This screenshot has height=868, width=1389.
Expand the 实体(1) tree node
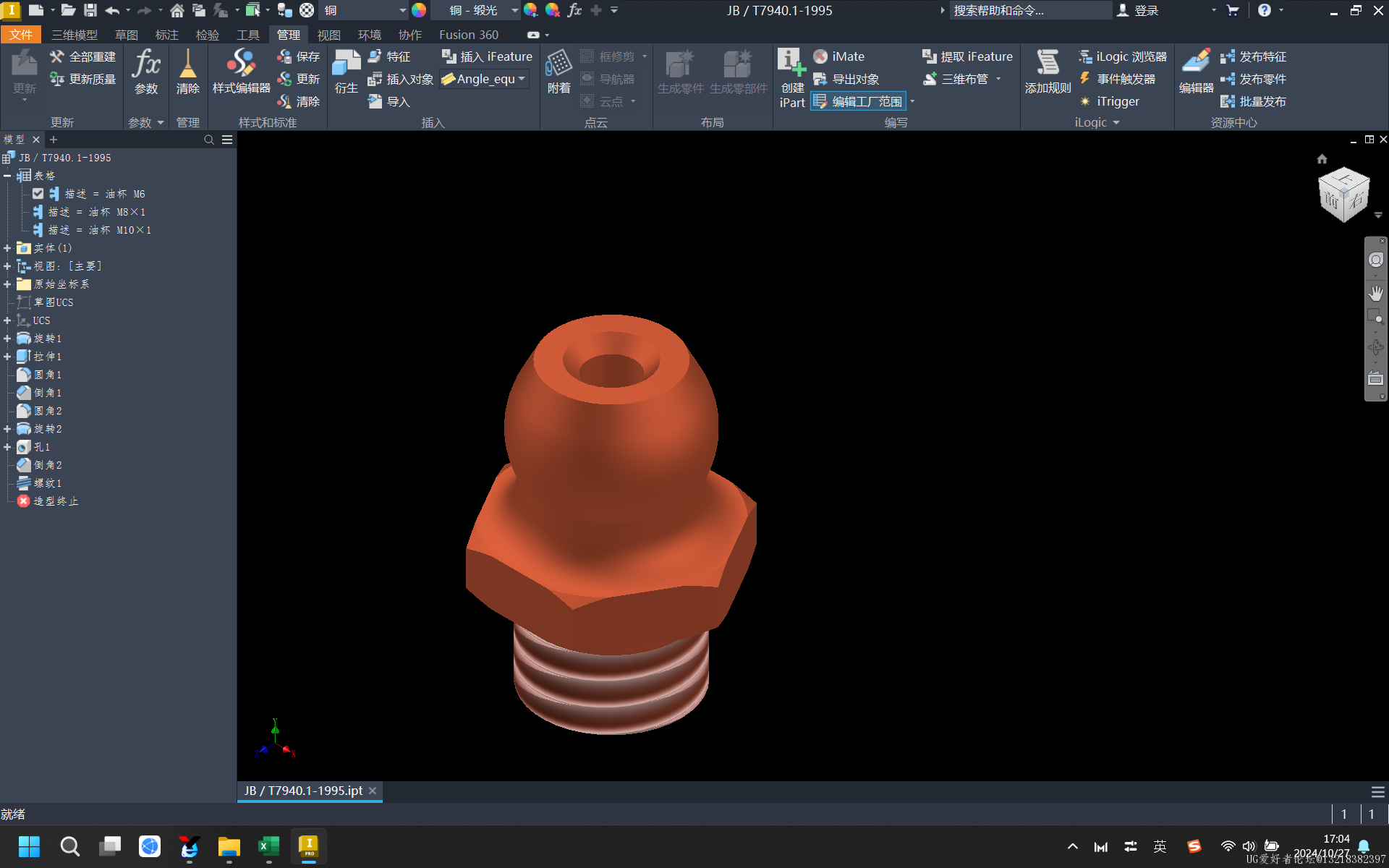(x=8, y=248)
